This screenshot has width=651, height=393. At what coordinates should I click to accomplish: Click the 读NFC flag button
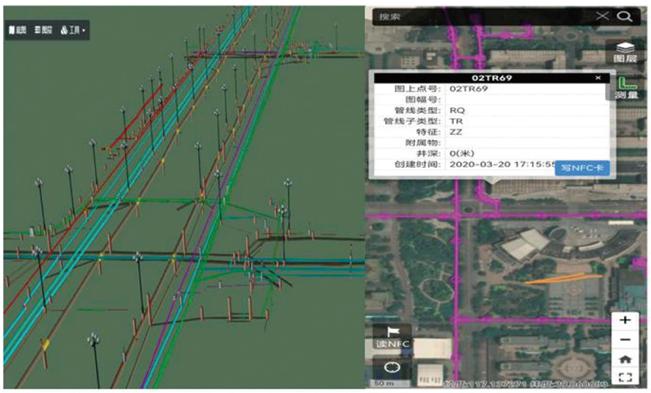click(x=392, y=337)
